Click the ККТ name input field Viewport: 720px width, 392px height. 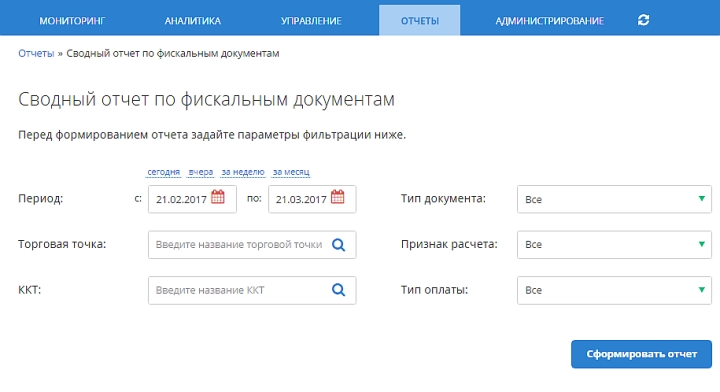click(252, 290)
